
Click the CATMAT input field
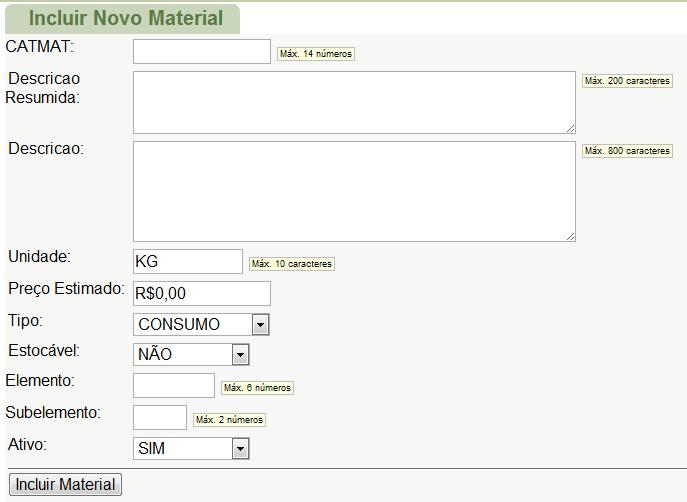pyautogui.click(x=201, y=52)
